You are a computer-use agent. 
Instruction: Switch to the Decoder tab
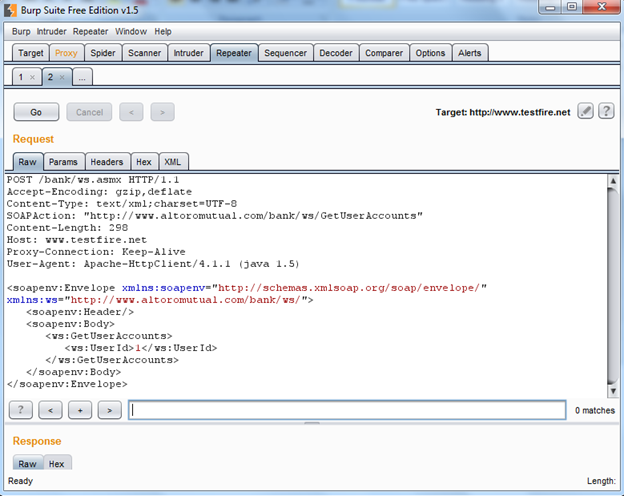click(336, 53)
